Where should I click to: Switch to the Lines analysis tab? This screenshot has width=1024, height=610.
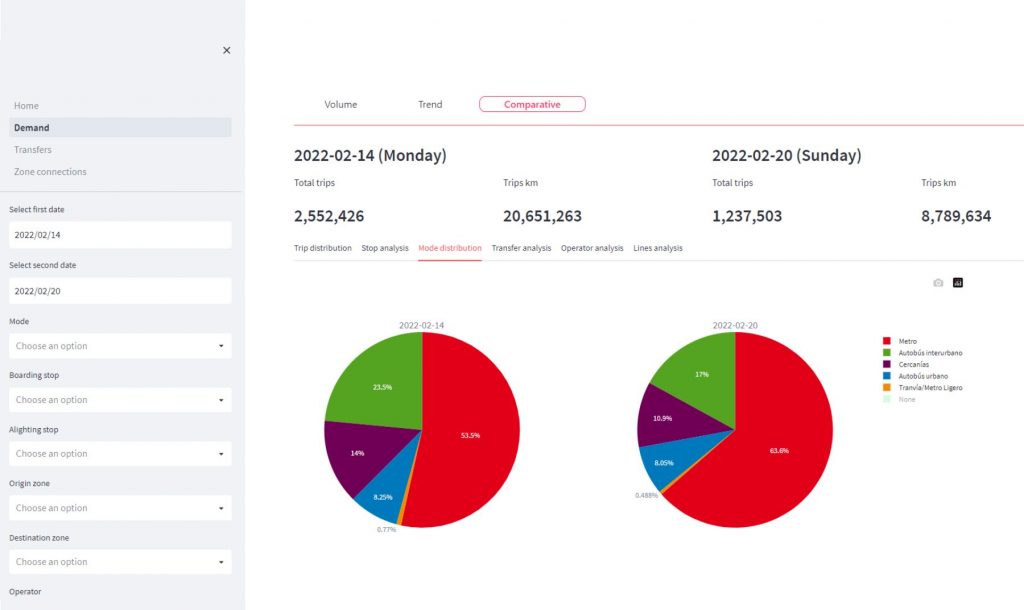tap(657, 248)
